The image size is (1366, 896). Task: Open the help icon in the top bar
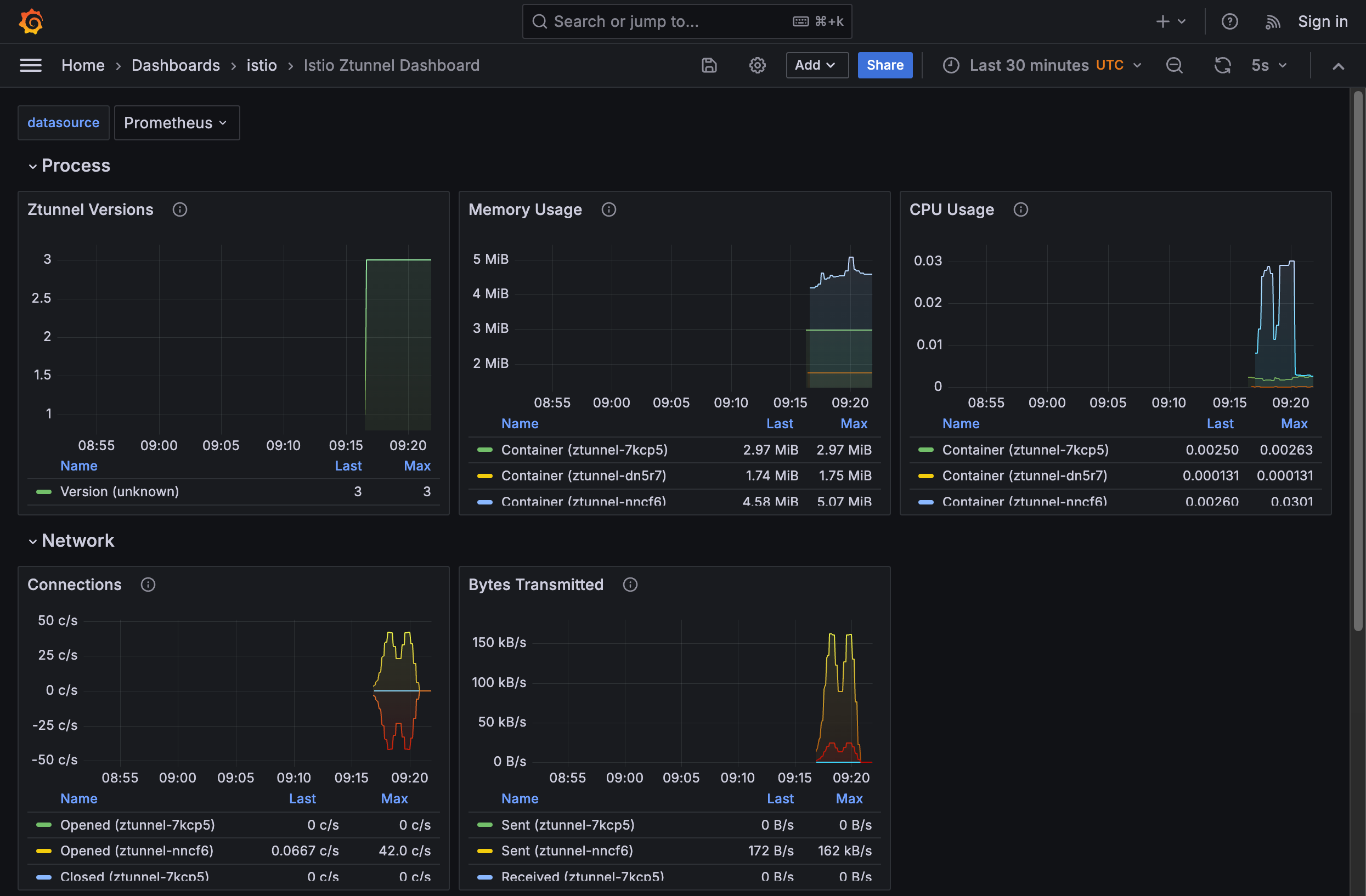(x=1230, y=21)
